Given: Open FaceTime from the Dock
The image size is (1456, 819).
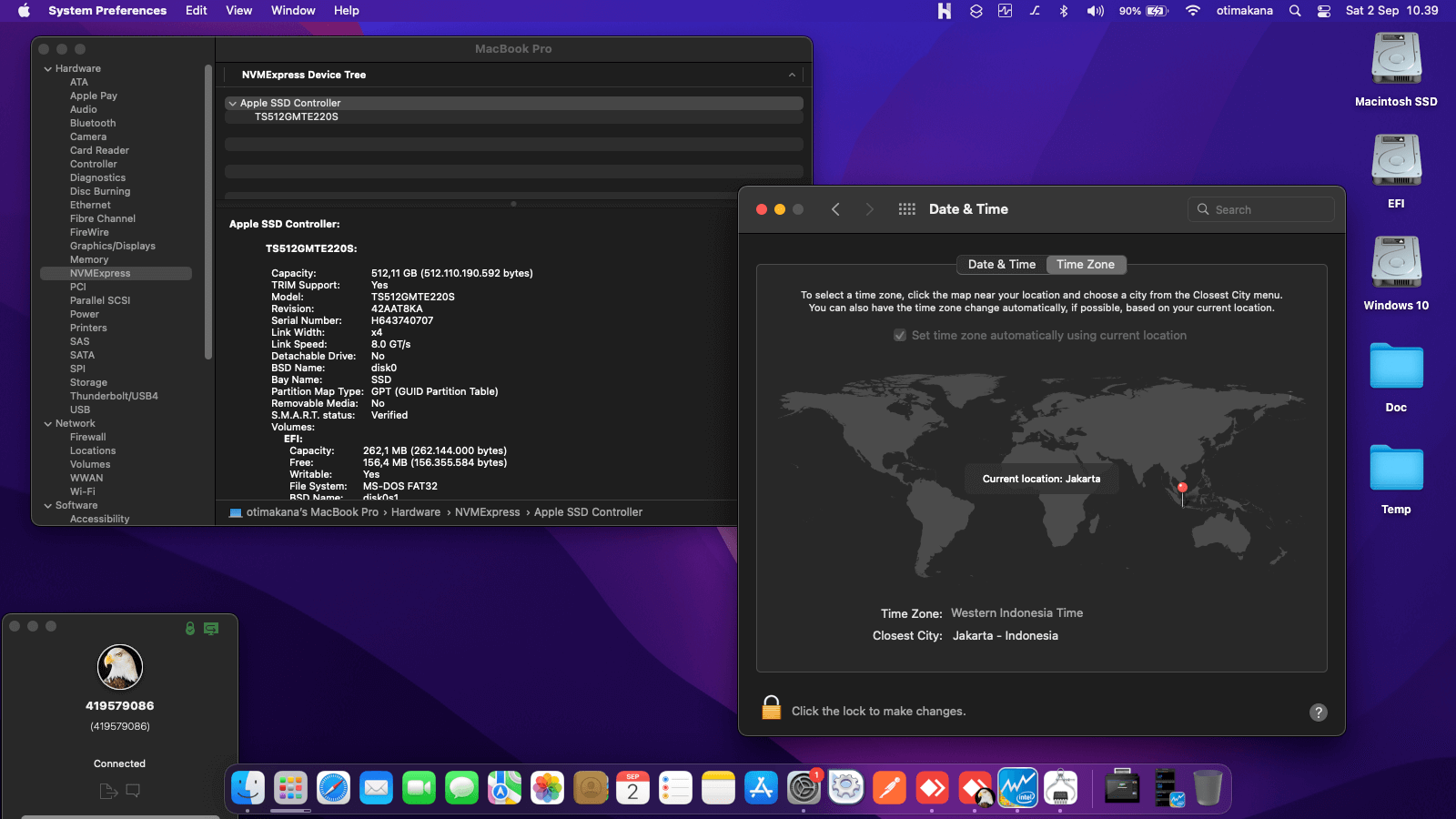Looking at the screenshot, I should click(419, 788).
